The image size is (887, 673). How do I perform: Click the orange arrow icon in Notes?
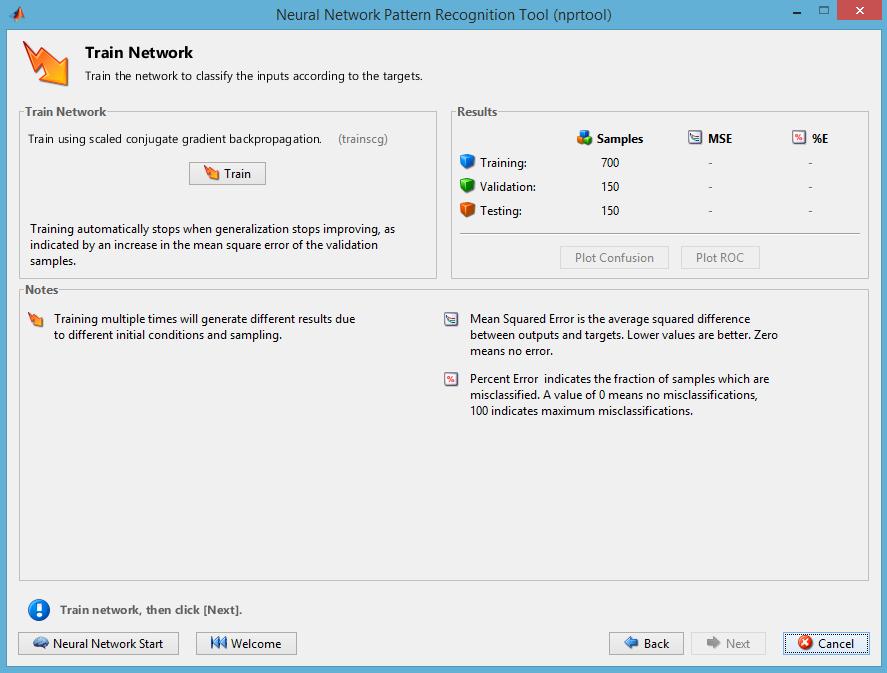[36, 320]
